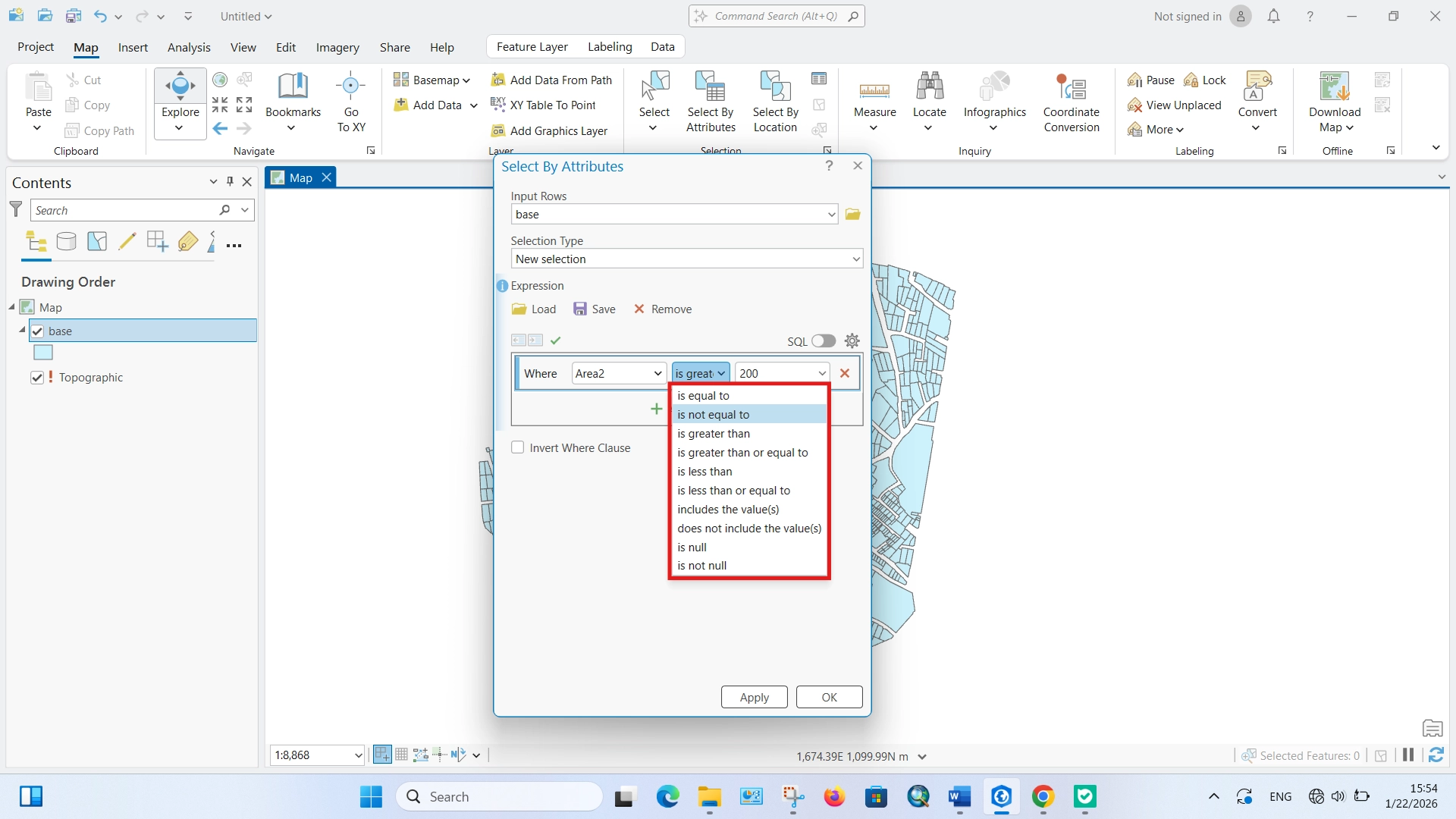
Task: Switch to the Analysis ribbon tab
Action: tap(189, 47)
